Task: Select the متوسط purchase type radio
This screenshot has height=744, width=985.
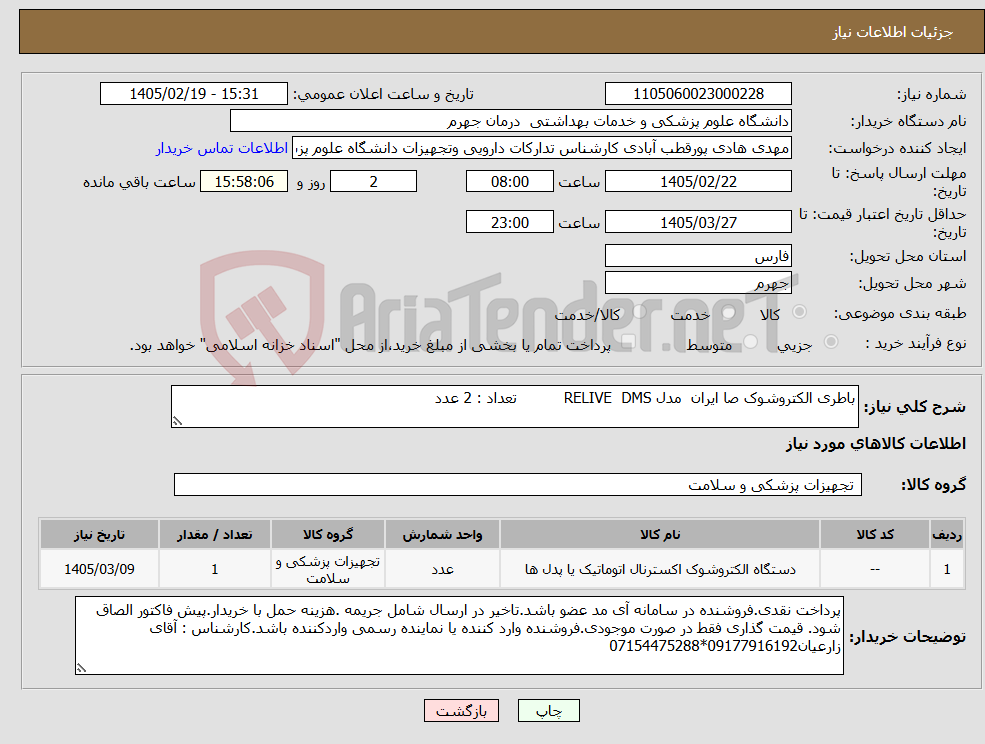Action: click(x=751, y=342)
